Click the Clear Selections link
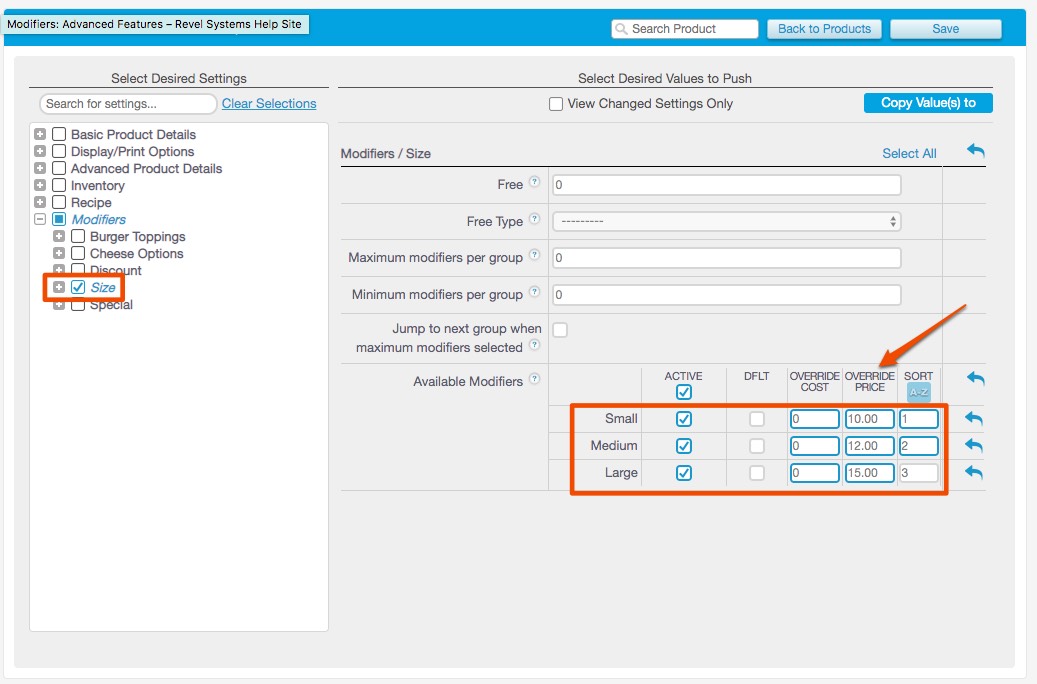 click(269, 104)
